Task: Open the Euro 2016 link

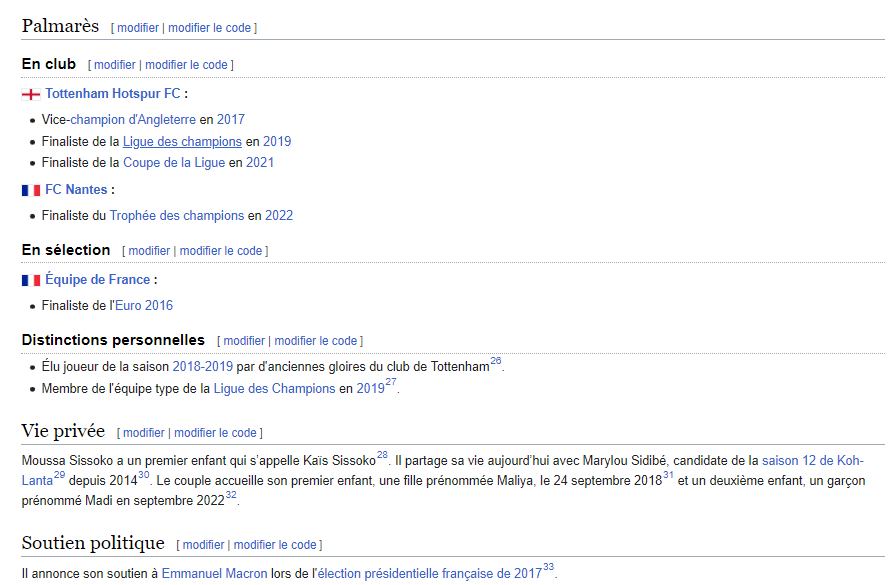Action: 144,306
